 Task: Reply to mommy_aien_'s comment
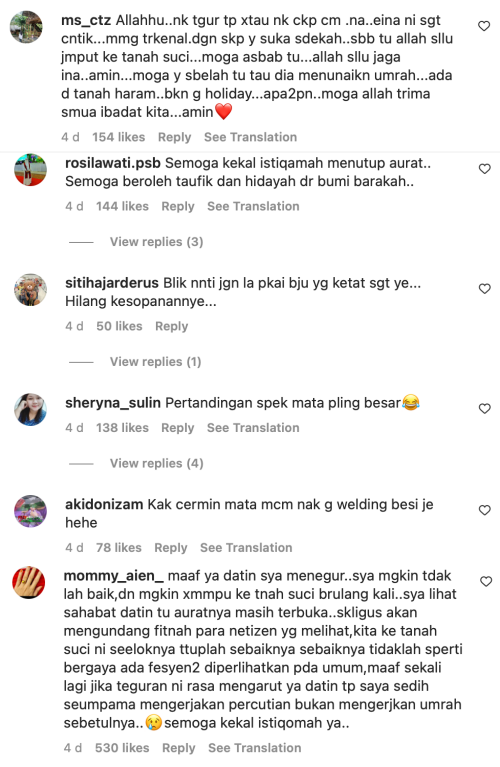pyautogui.click(x=179, y=748)
